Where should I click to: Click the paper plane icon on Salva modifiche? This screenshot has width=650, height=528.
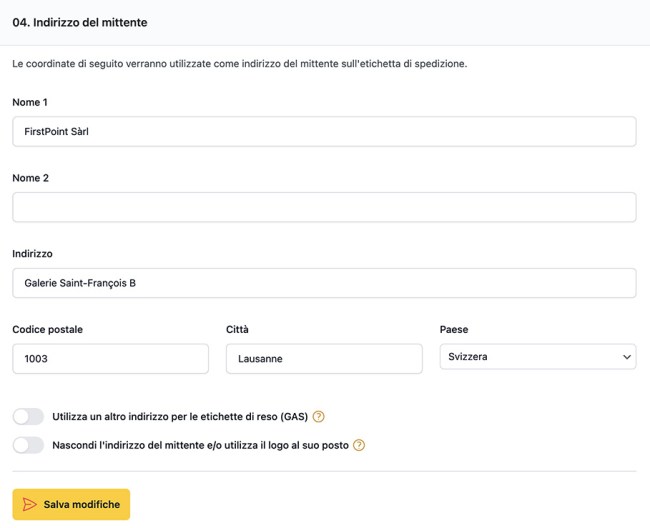pos(30,505)
